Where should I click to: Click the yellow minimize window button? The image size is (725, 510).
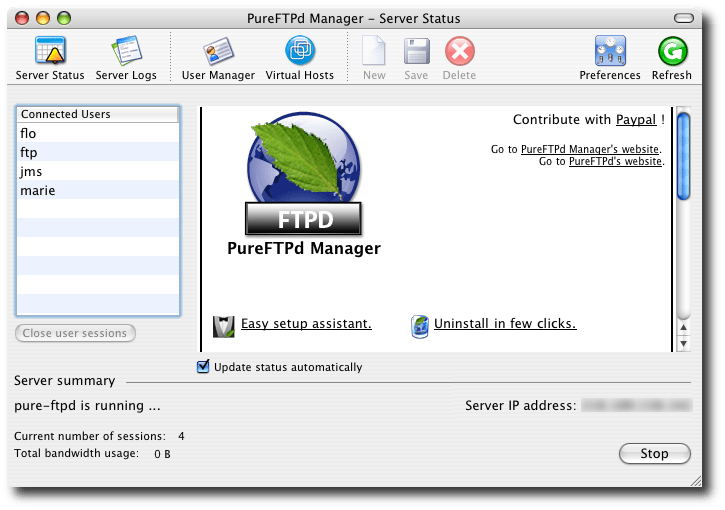[43, 18]
